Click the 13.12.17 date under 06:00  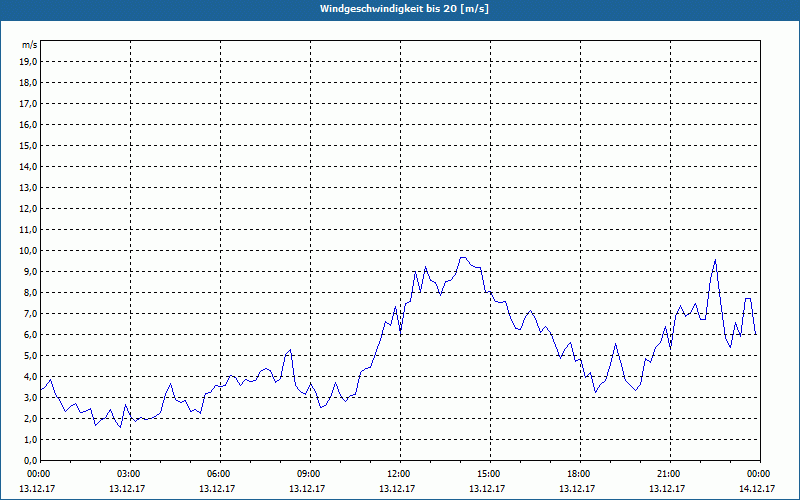[x=217, y=488]
